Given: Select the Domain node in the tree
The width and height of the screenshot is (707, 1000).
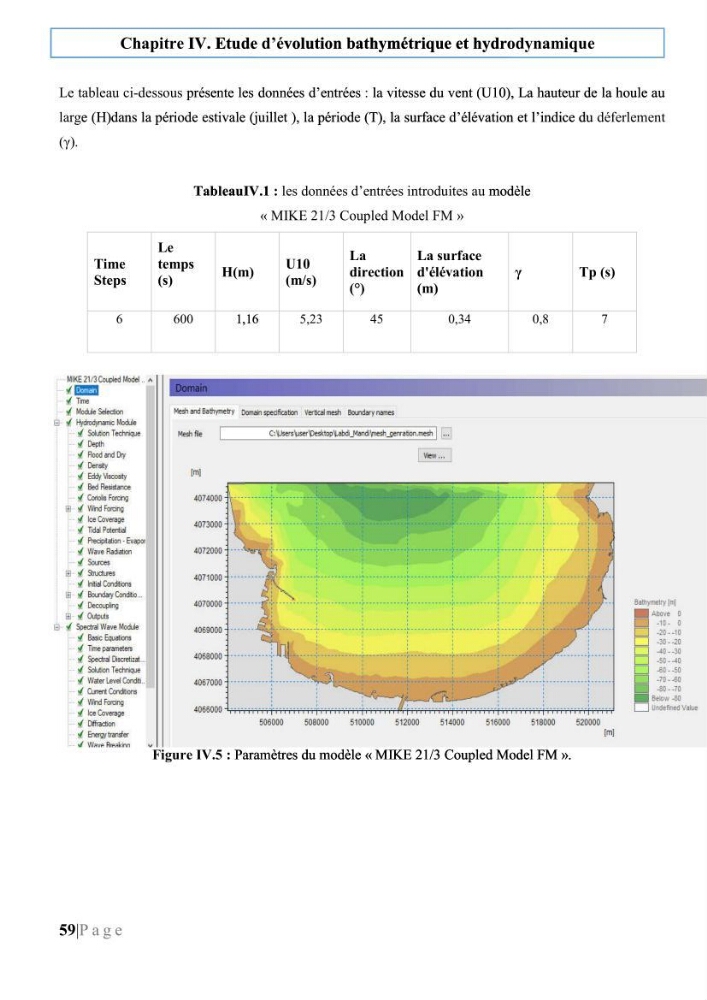Looking at the screenshot, I should [x=86, y=390].
